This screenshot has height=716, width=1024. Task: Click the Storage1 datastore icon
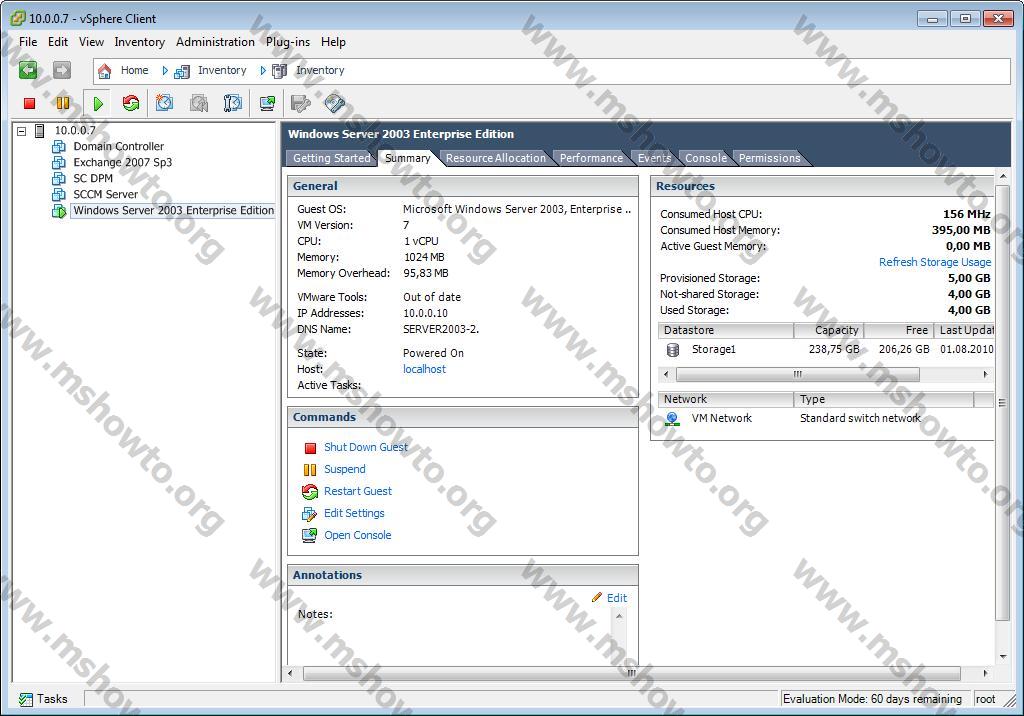(673, 350)
